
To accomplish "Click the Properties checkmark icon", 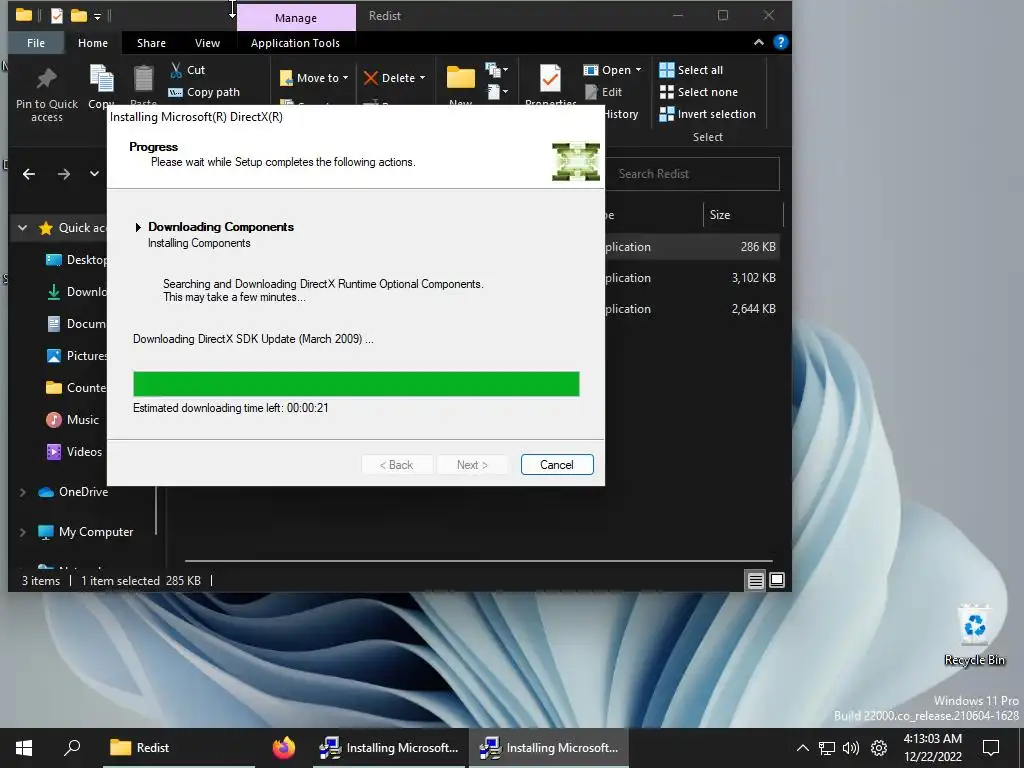I will tap(550, 79).
